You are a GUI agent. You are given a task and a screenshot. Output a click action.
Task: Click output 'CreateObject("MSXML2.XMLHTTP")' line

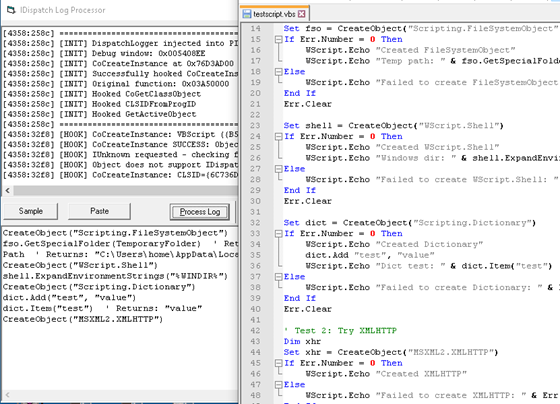click(83, 319)
